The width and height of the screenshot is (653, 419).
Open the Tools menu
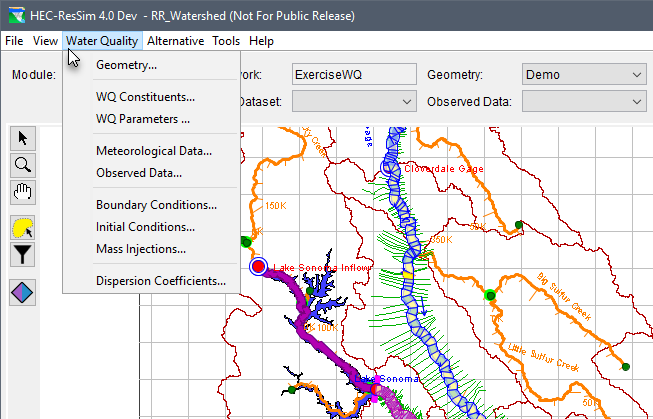click(x=226, y=41)
